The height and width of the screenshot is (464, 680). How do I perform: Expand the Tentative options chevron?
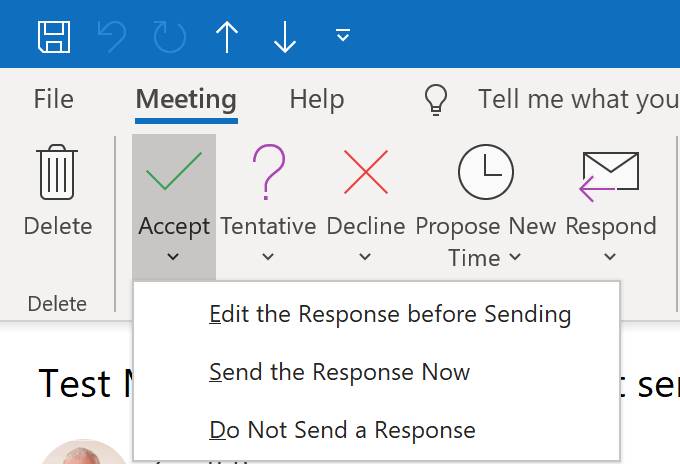(268, 257)
